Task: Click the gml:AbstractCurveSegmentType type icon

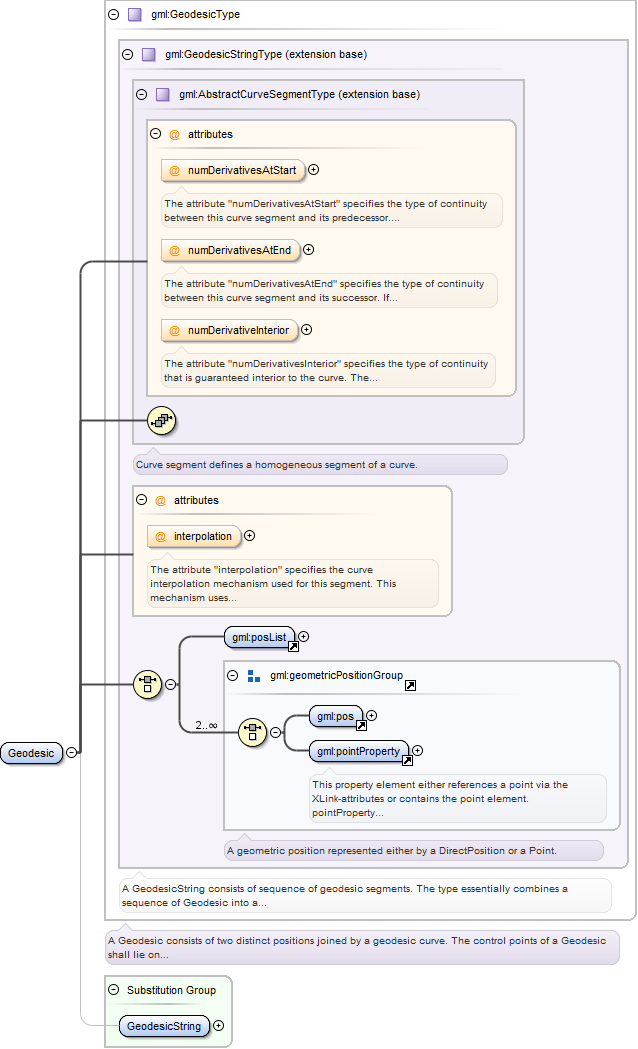Action: (163, 94)
